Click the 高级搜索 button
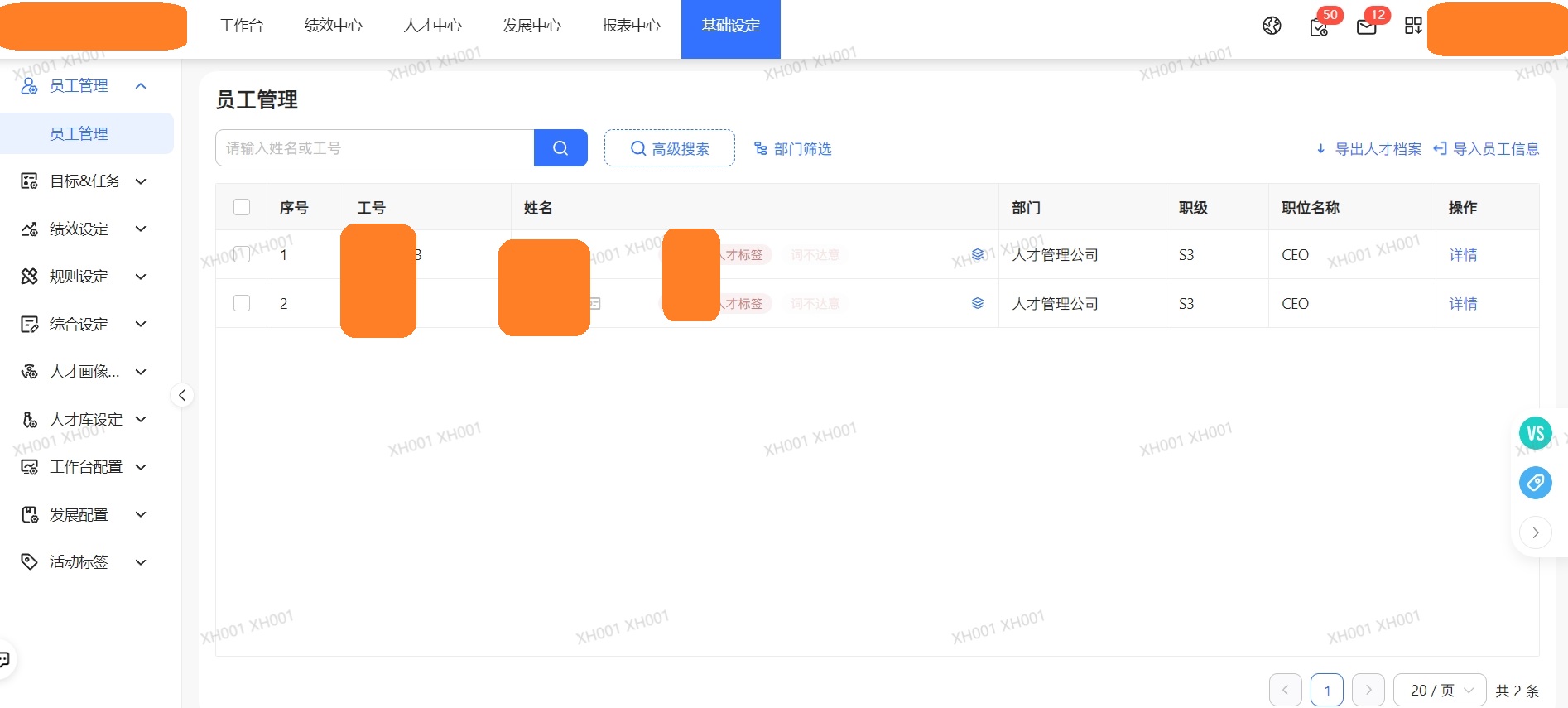Image resolution: width=1568 pixels, height=708 pixels. pos(670,148)
